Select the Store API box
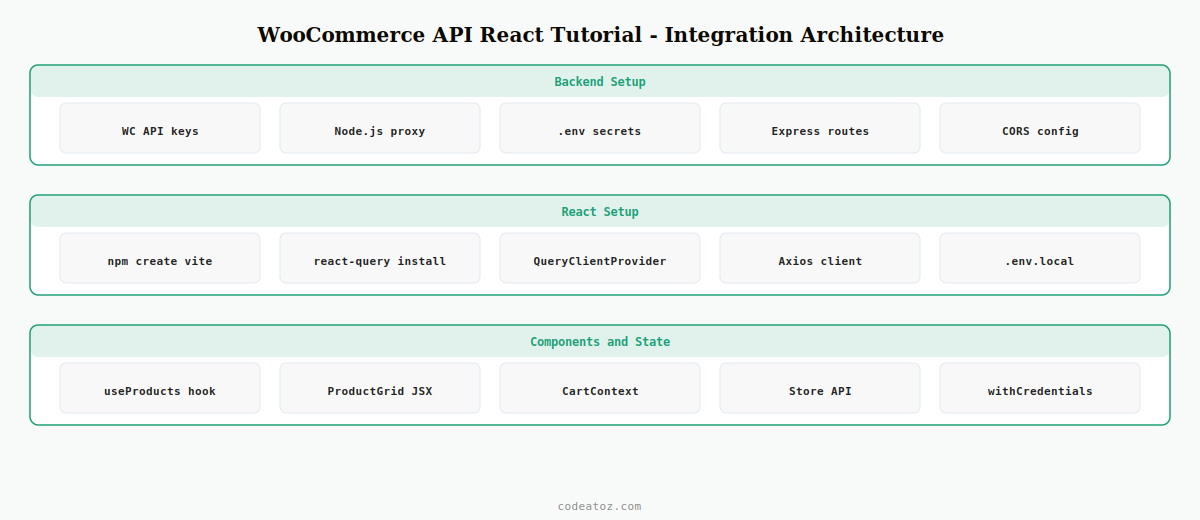1200x520 pixels. (820, 388)
